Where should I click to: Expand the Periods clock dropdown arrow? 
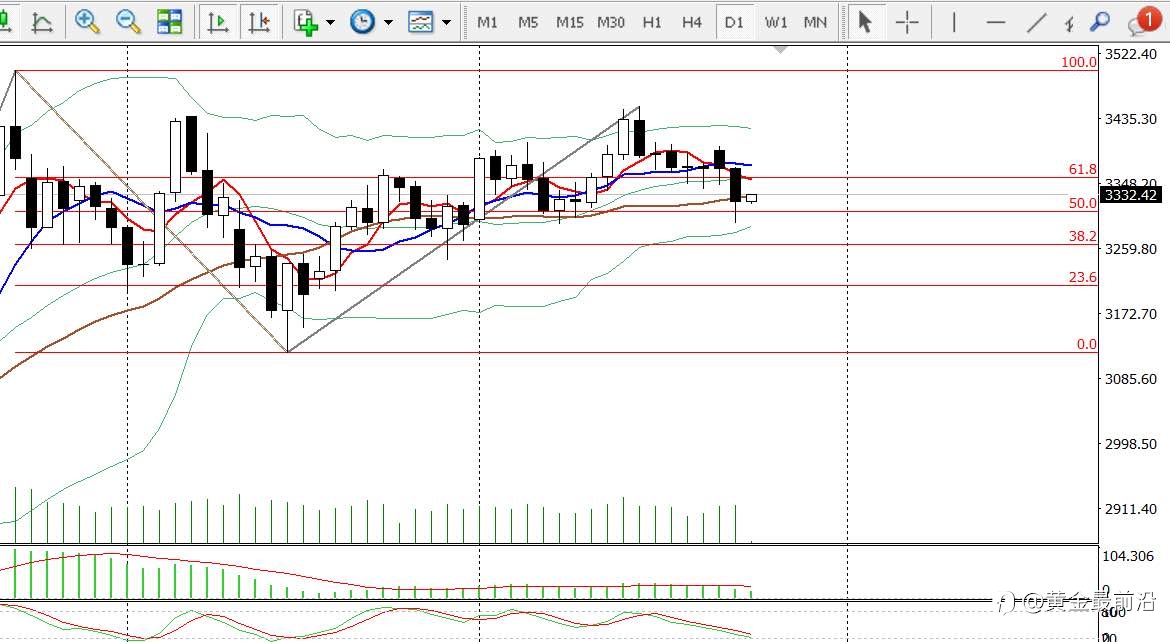point(388,22)
